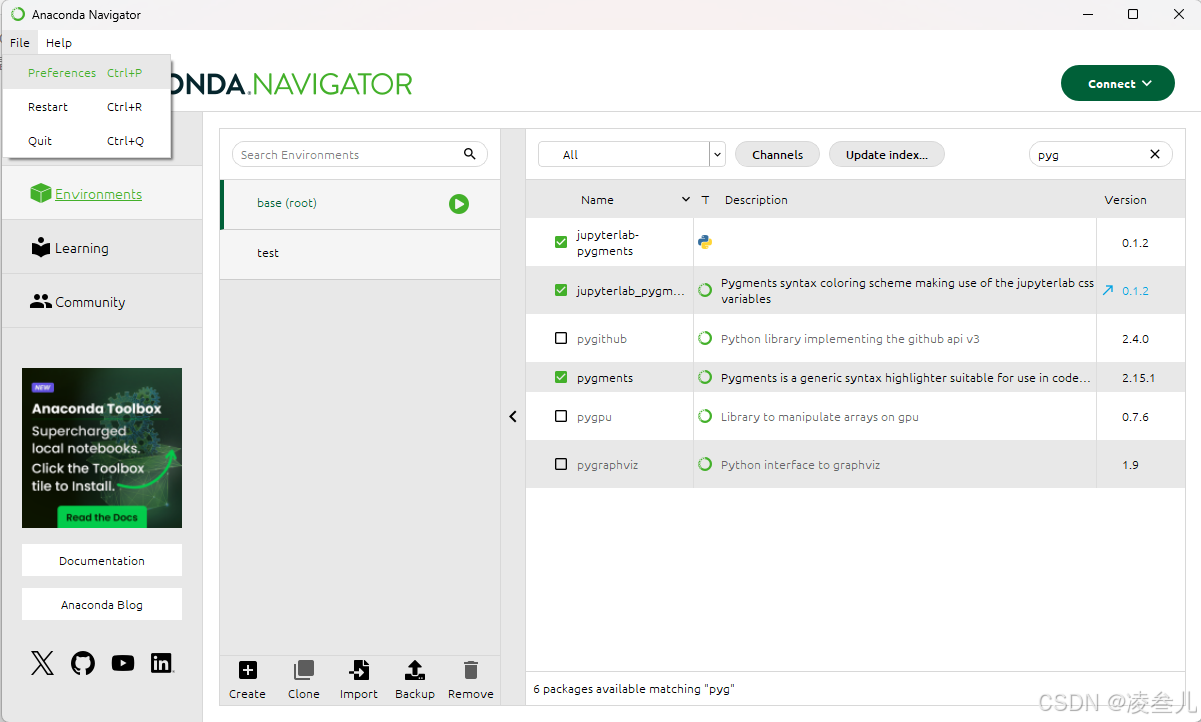Click the Create environment icon
Viewport: 1201px width, 722px height.
(x=247, y=670)
